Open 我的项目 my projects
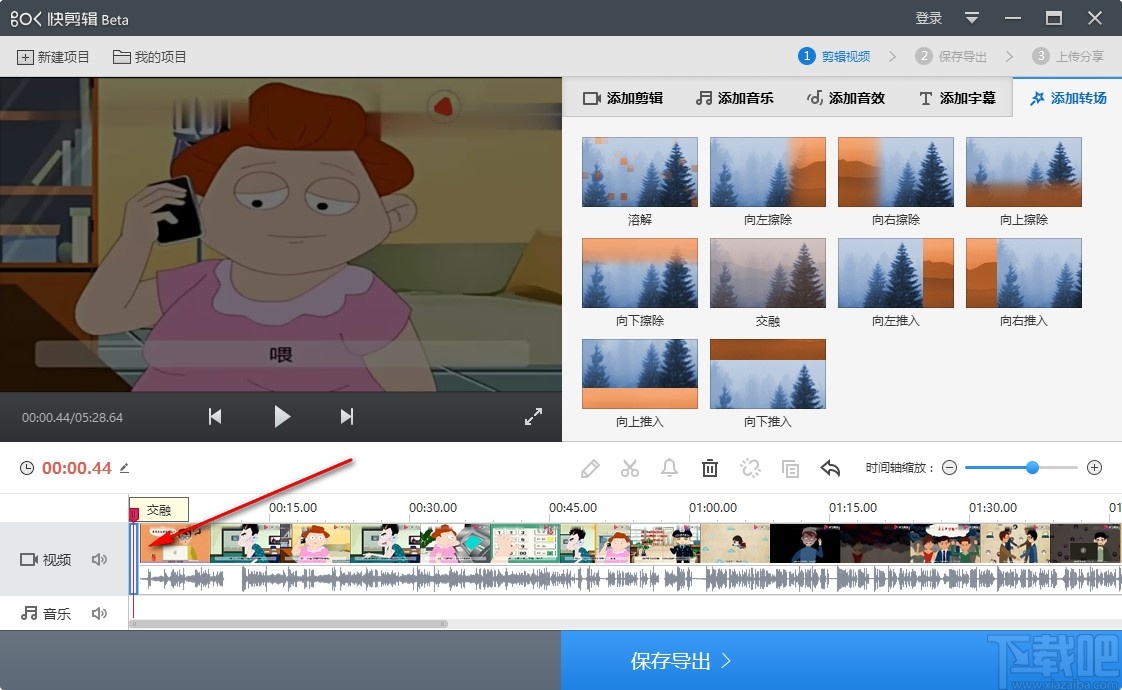Screen dimensions: 1122x690 click(150, 57)
